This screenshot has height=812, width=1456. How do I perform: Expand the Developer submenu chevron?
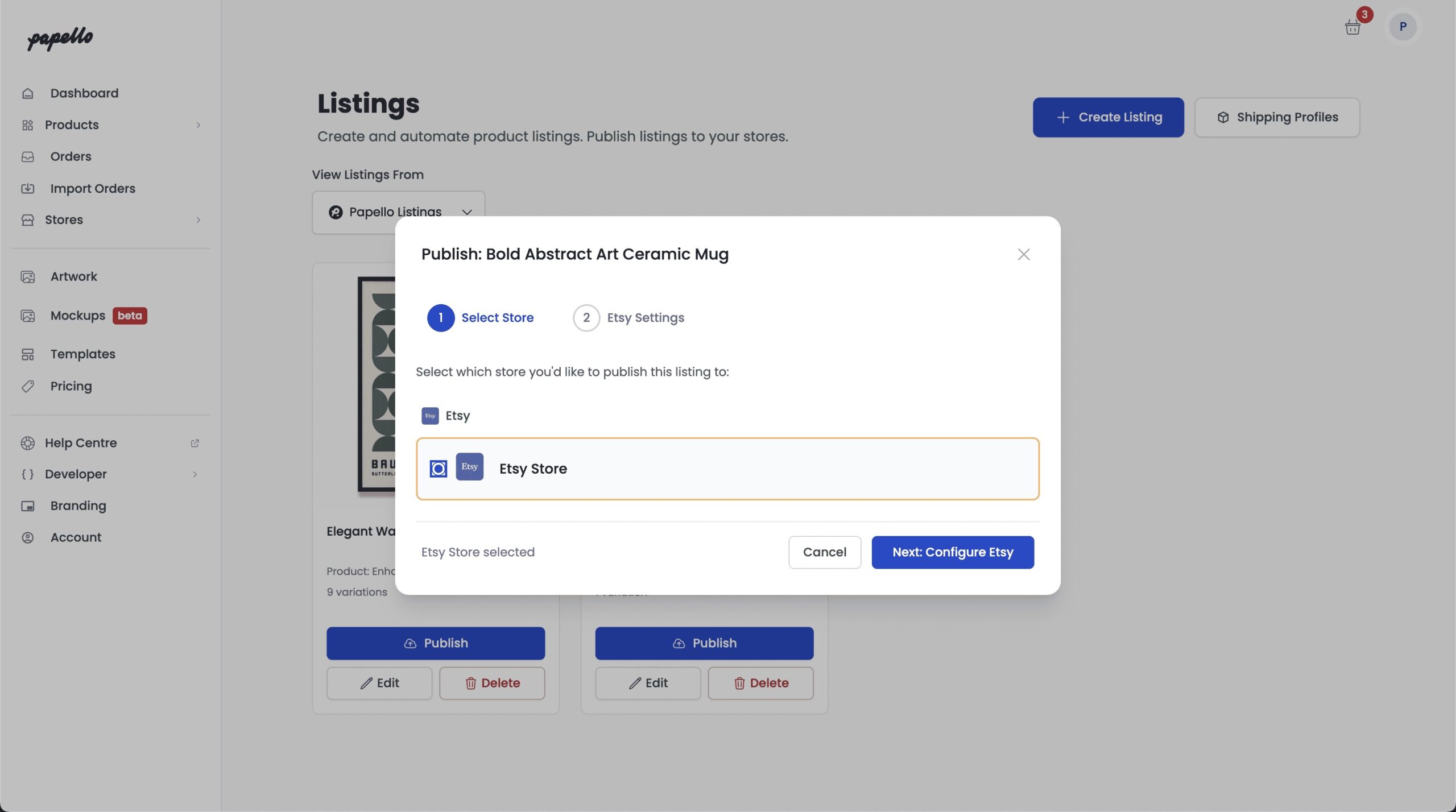(195, 474)
